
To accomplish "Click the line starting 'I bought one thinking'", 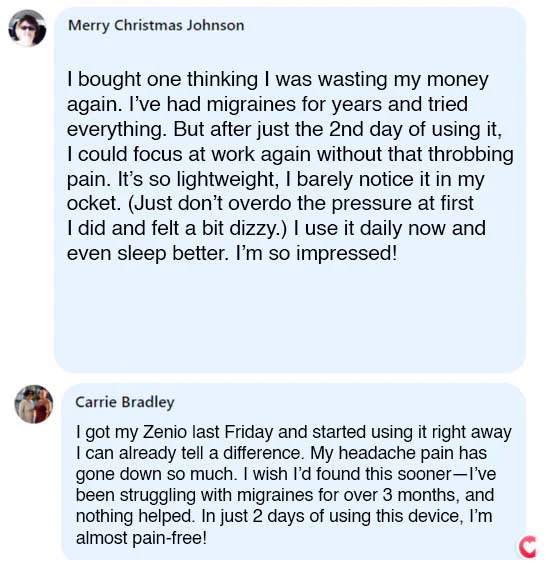I will point(278,80).
